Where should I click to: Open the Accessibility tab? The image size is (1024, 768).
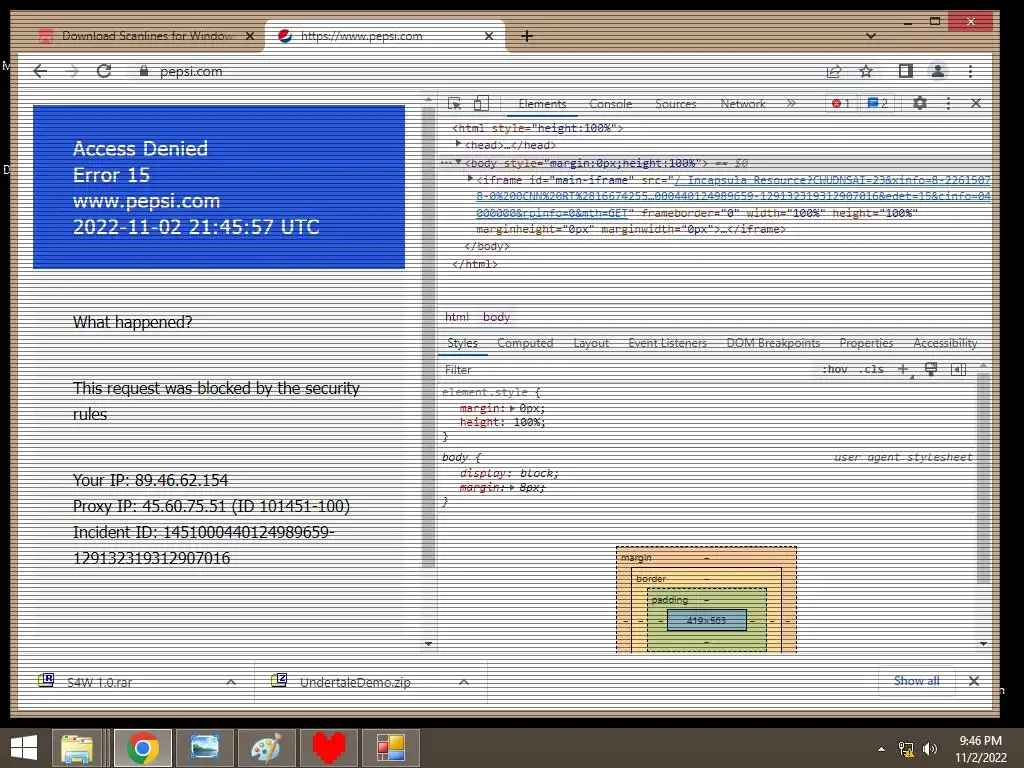[945, 343]
